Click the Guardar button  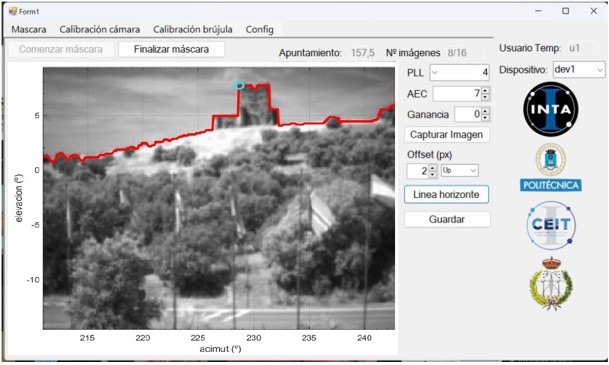click(x=447, y=219)
